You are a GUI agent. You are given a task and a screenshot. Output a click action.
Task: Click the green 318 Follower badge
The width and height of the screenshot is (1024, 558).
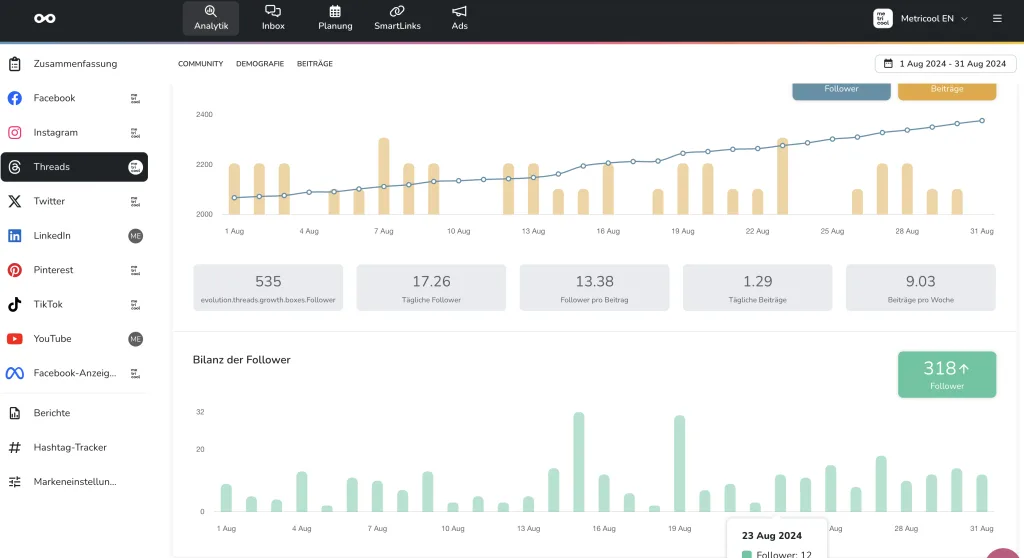(x=946, y=374)
